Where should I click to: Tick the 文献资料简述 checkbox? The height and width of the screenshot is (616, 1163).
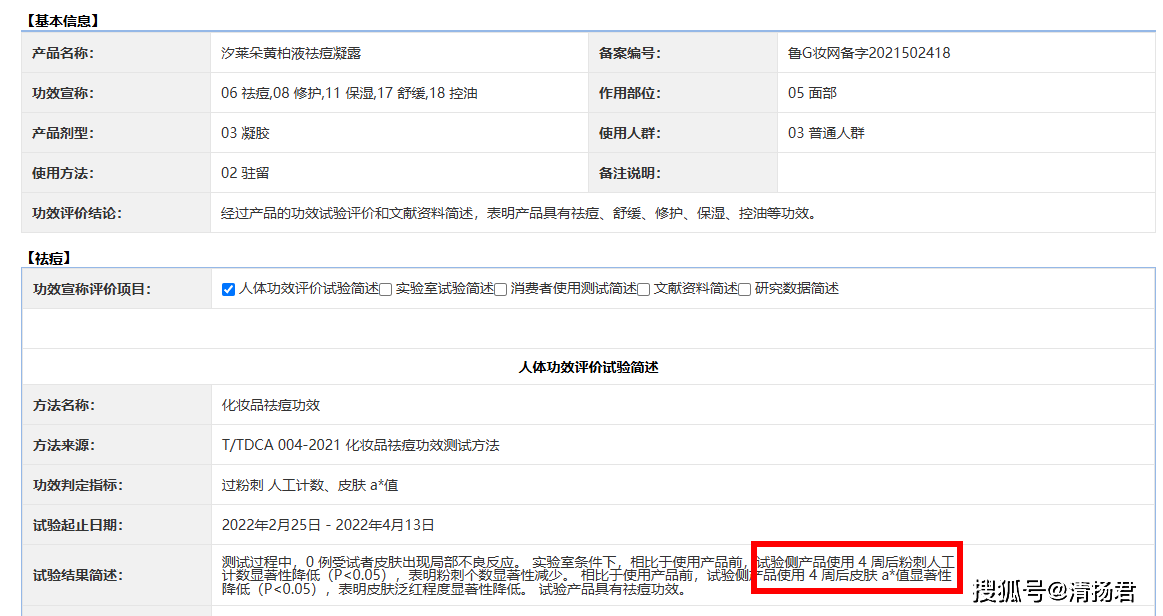(x=644, y=290)
